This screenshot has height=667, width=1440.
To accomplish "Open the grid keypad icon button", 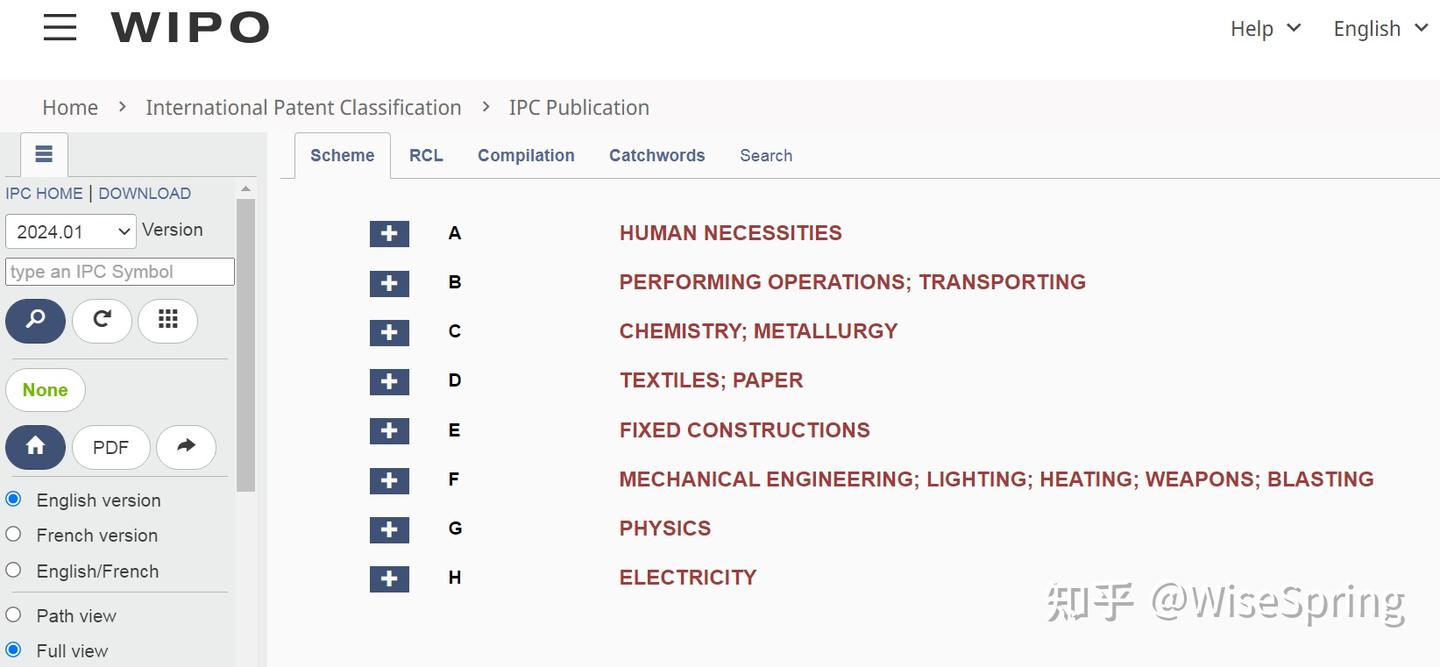I will tap(168, 320).
